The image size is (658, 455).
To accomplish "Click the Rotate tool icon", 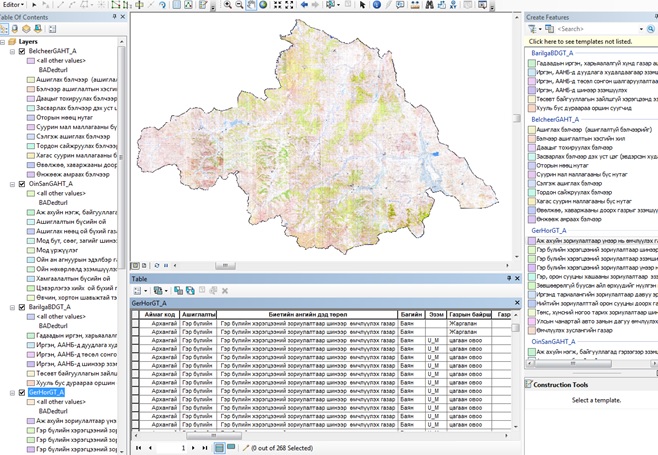I will pyautogui.click(x=162, y=5).
